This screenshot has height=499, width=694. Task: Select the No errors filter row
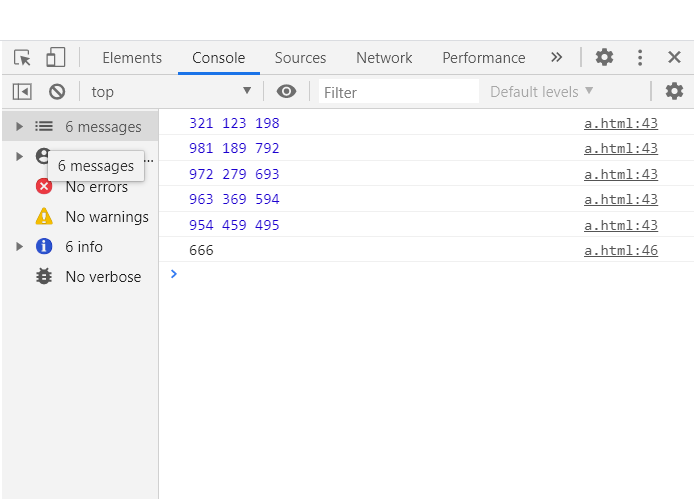pos(80,187)
